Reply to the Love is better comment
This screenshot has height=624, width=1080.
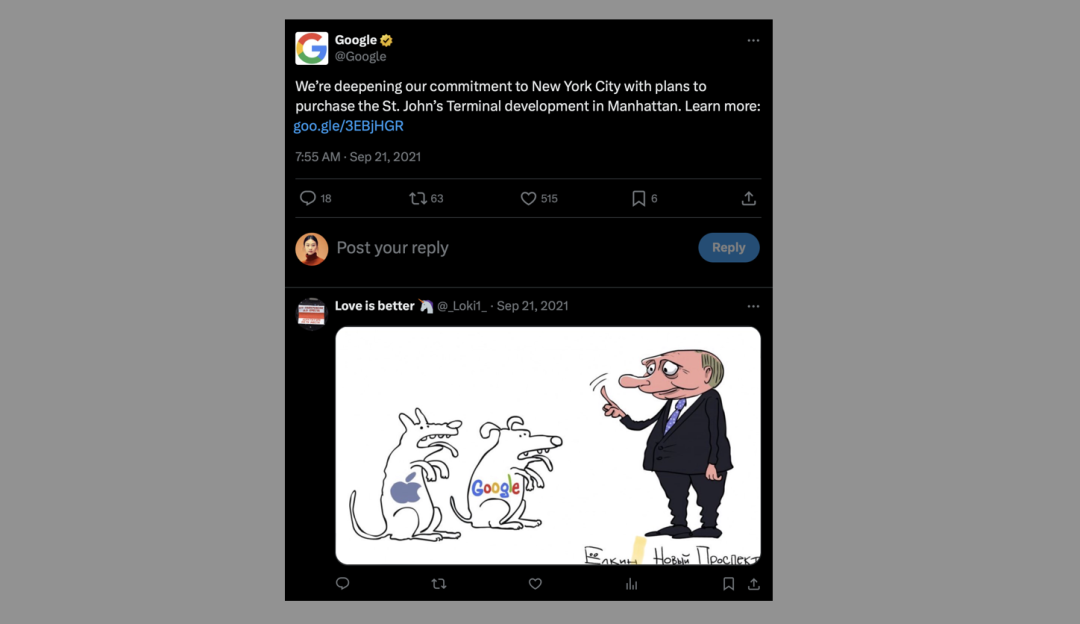tap(342, 583)
